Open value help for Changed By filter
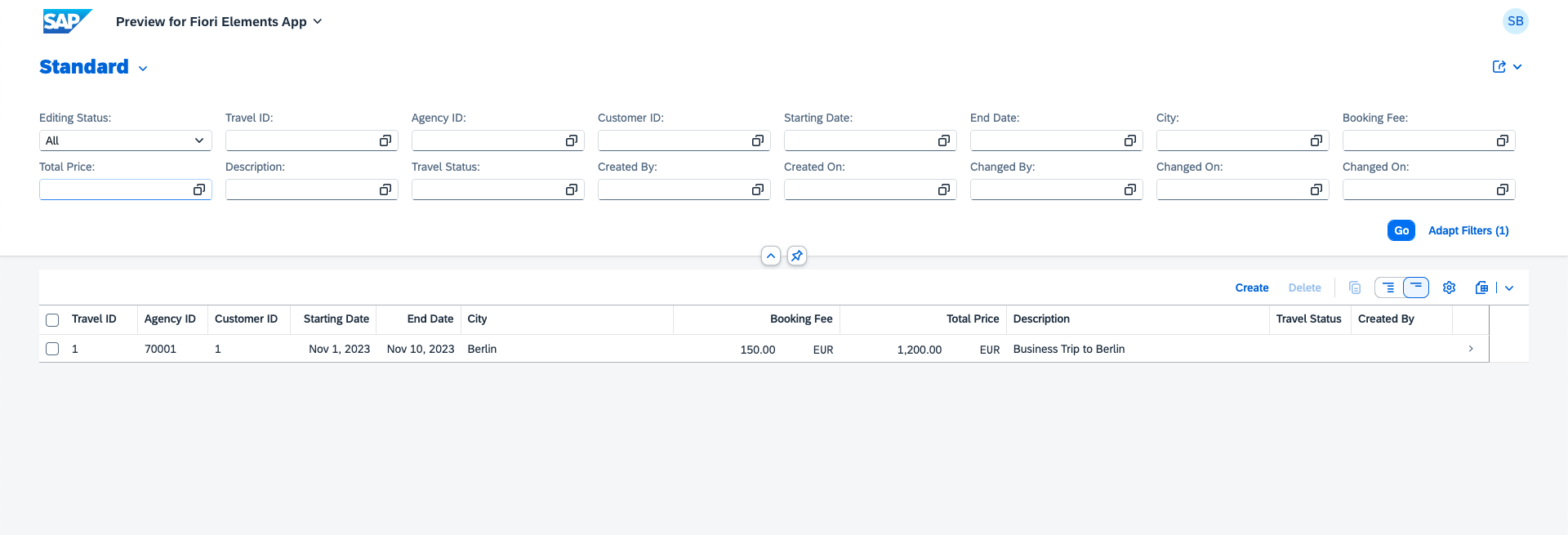The image size is (1568, 535). tap(1130, 190)
